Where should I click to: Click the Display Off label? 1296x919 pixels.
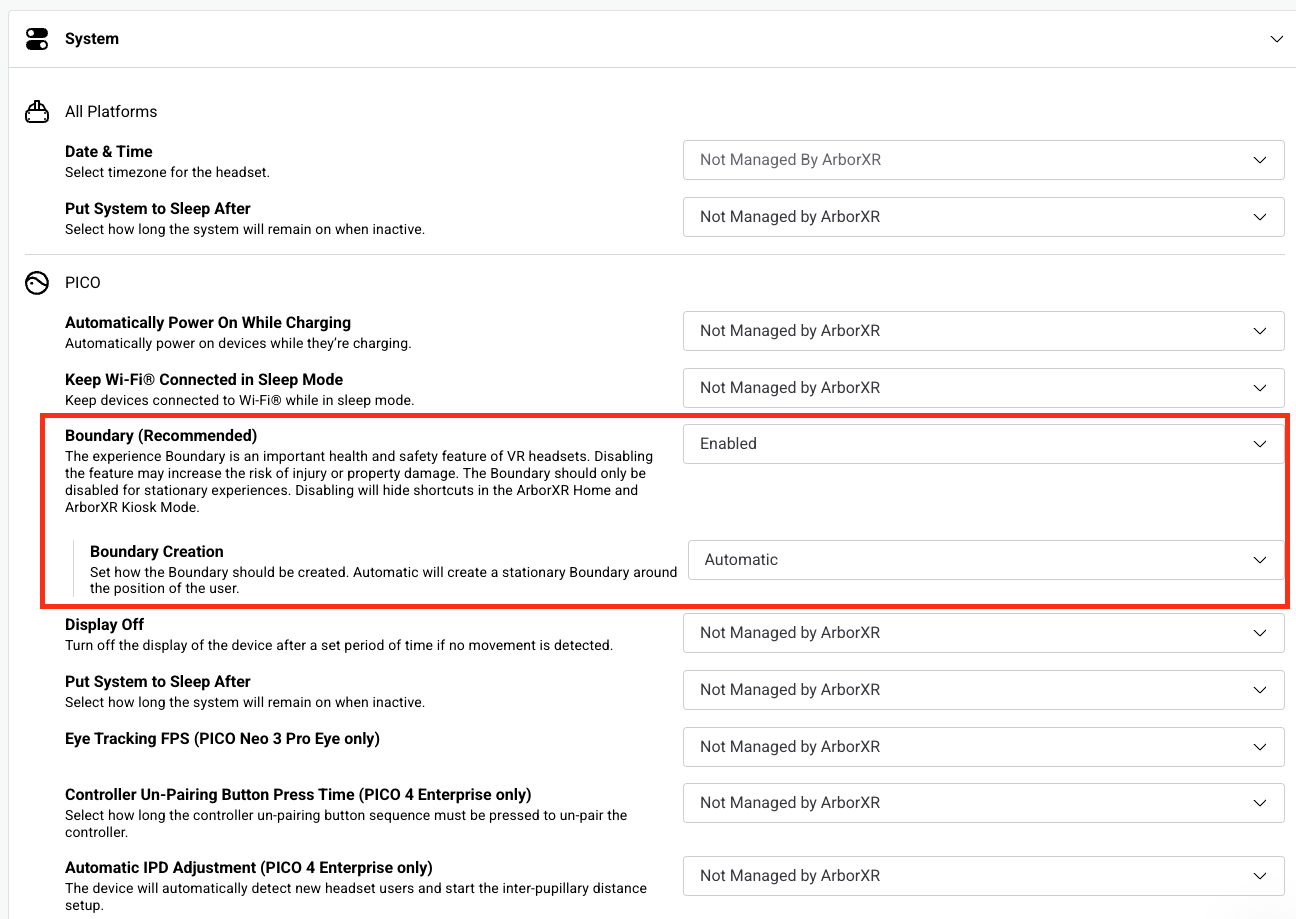click(x=105, y=625)
